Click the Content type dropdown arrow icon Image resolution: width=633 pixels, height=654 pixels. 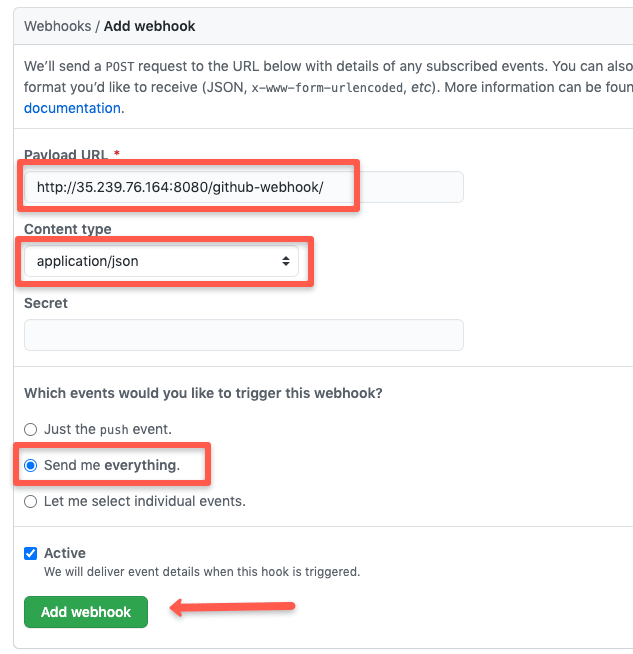286,261
